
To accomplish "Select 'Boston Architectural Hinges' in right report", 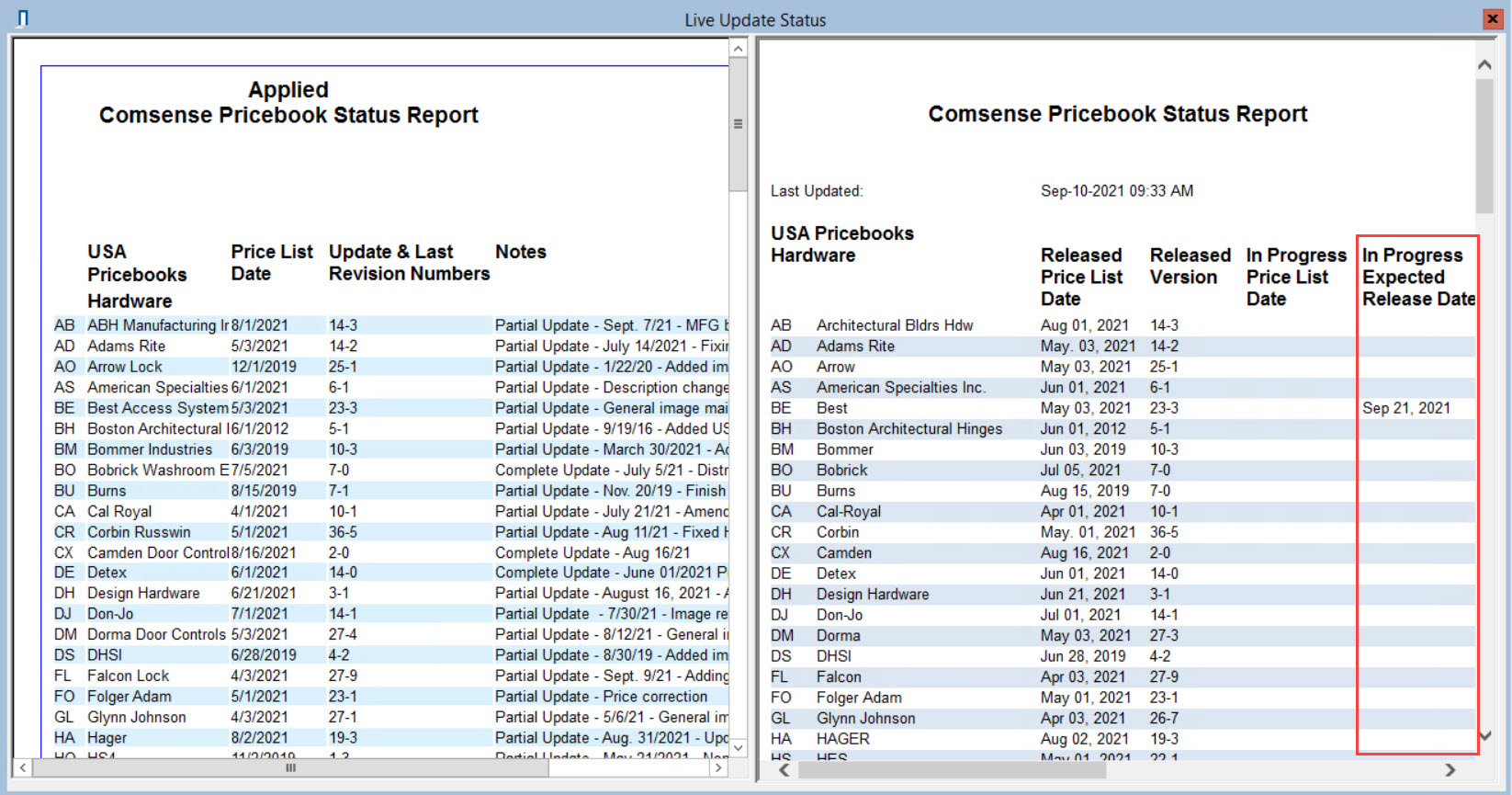I will [909, 429].
